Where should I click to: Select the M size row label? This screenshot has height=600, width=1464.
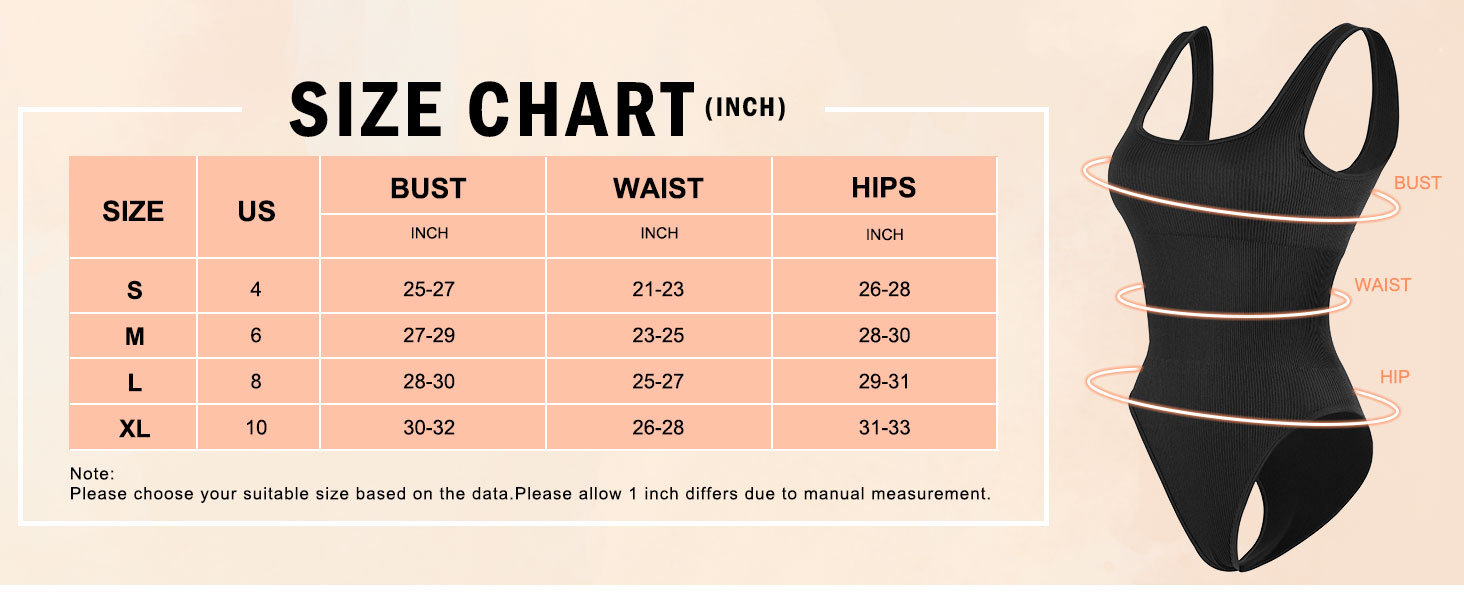pyautogui.click(x=134, y=337)
